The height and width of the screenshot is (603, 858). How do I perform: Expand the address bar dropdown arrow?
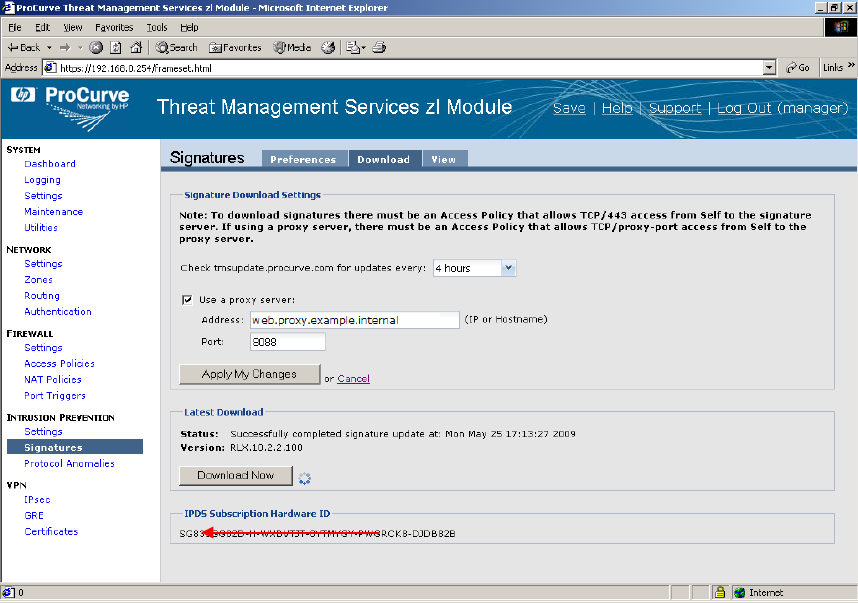click(769, 68)
